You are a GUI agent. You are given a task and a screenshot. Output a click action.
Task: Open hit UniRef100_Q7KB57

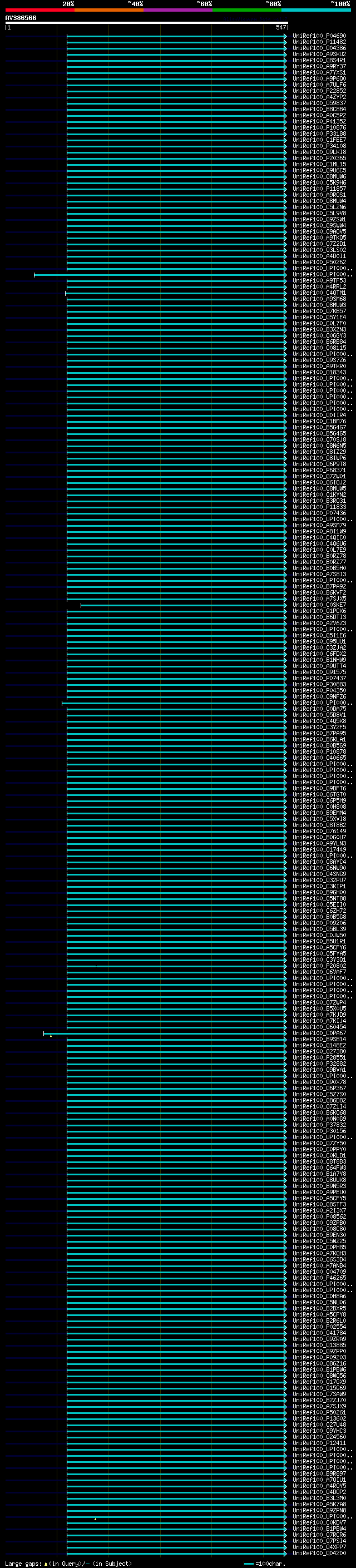tap(319, 311)
